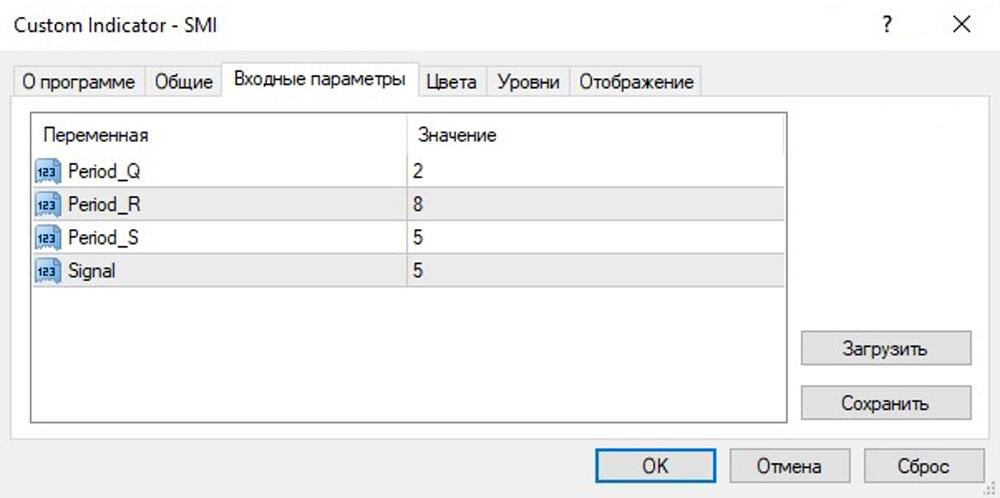Select the Period_R value cell showing 8
1000x498 pixels.
pos(594,204)
